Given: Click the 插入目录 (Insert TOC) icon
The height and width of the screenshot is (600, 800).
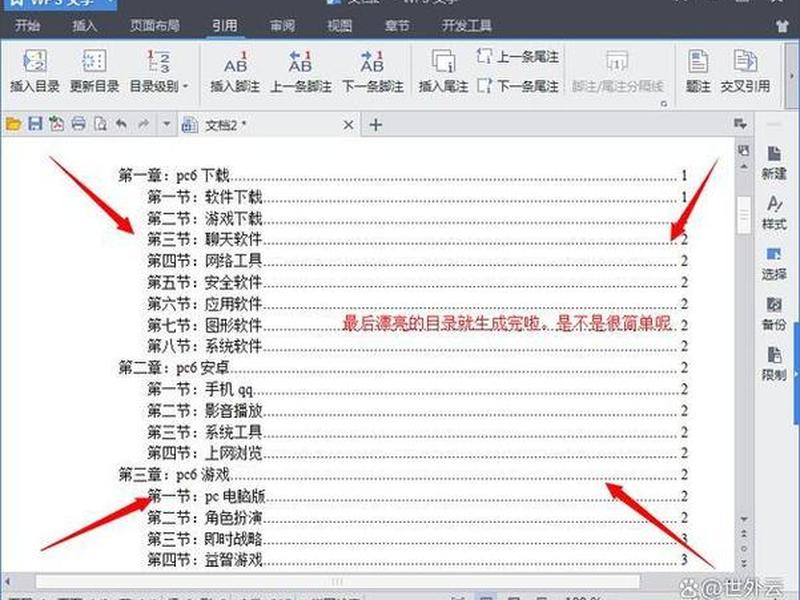Looking at the screenshot, I should pyautogui.click(x=35, y=61).
